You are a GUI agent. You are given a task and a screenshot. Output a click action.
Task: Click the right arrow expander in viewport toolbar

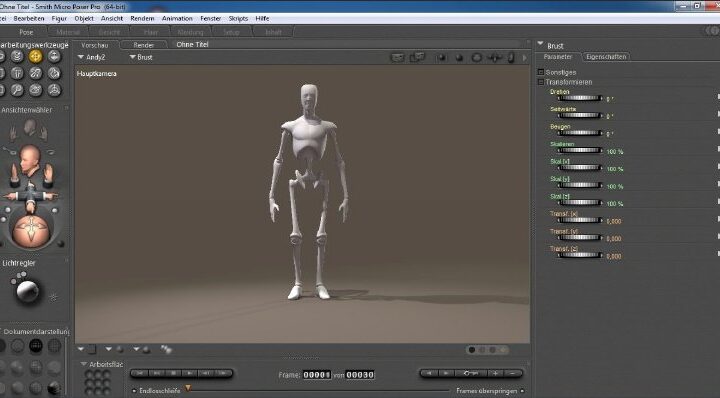coord(524,58)
